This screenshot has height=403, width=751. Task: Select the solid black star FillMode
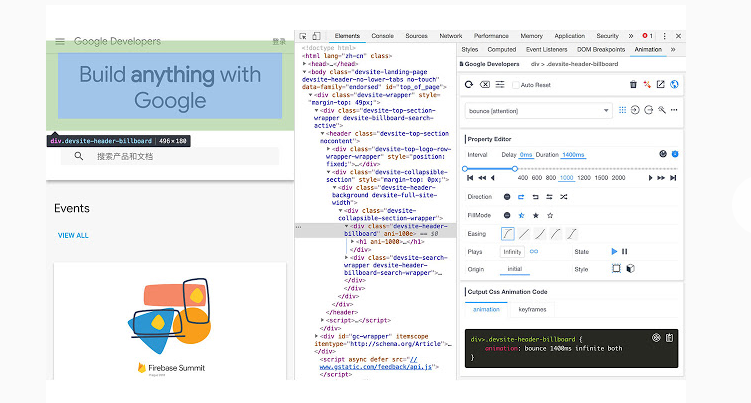536,215
